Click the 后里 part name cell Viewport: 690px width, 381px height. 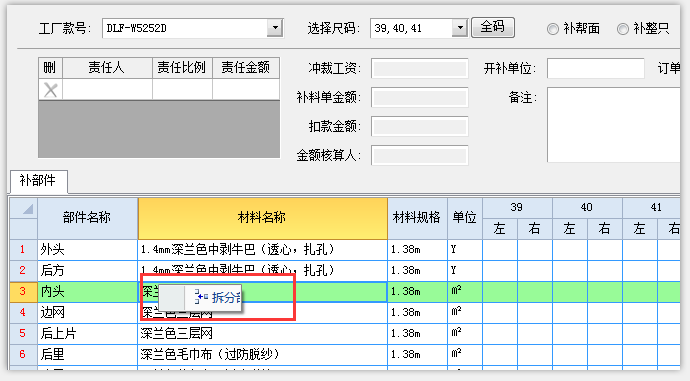click(x=88, y=355)
